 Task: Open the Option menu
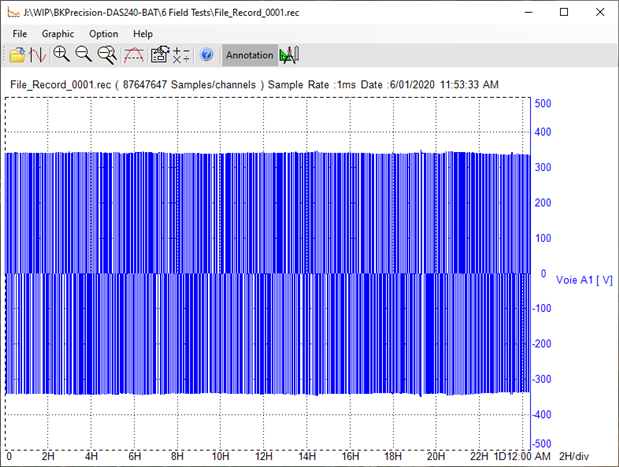click(103, 34)
